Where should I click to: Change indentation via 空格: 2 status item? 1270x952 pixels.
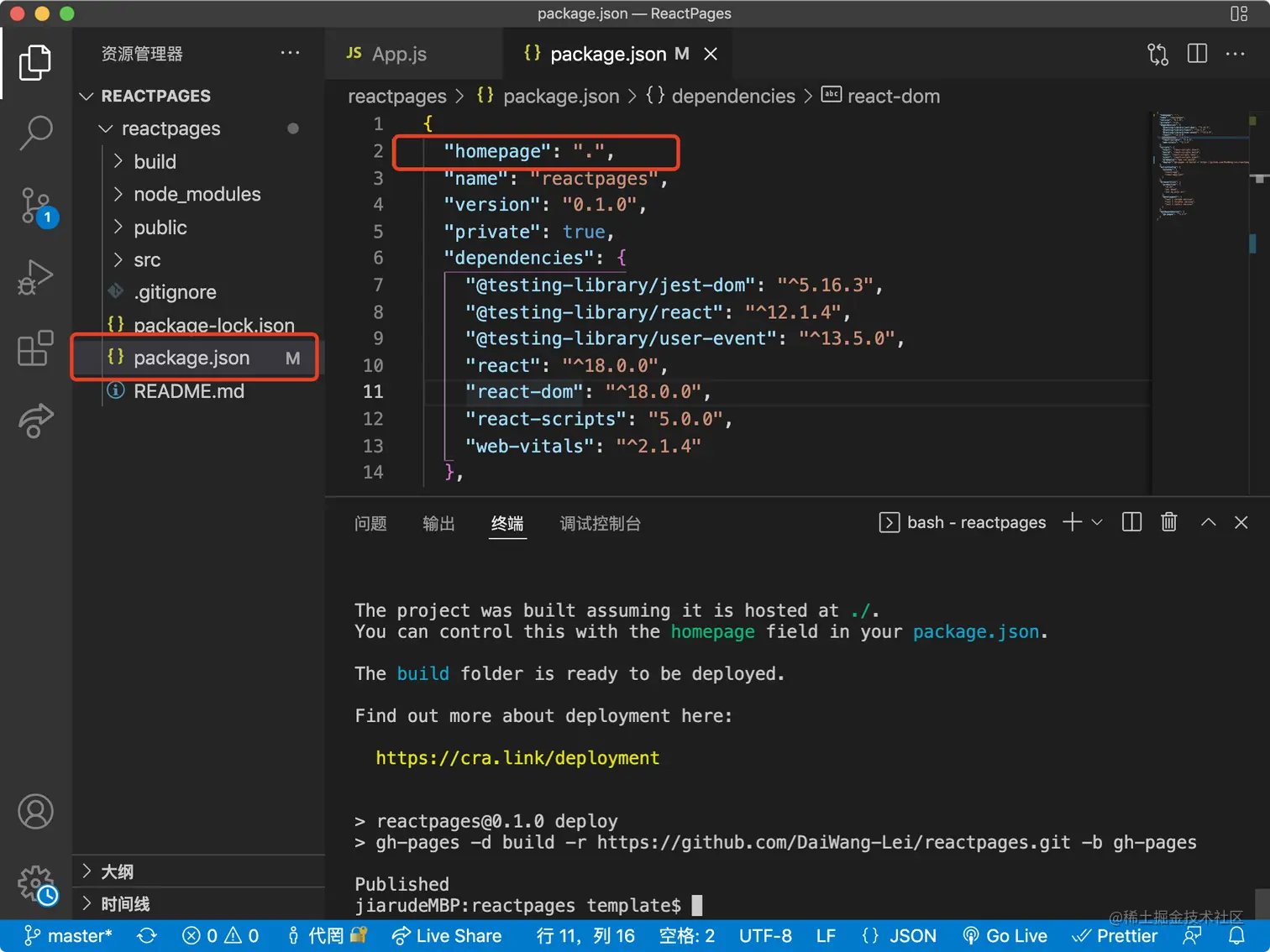click(x=687, y=936)
